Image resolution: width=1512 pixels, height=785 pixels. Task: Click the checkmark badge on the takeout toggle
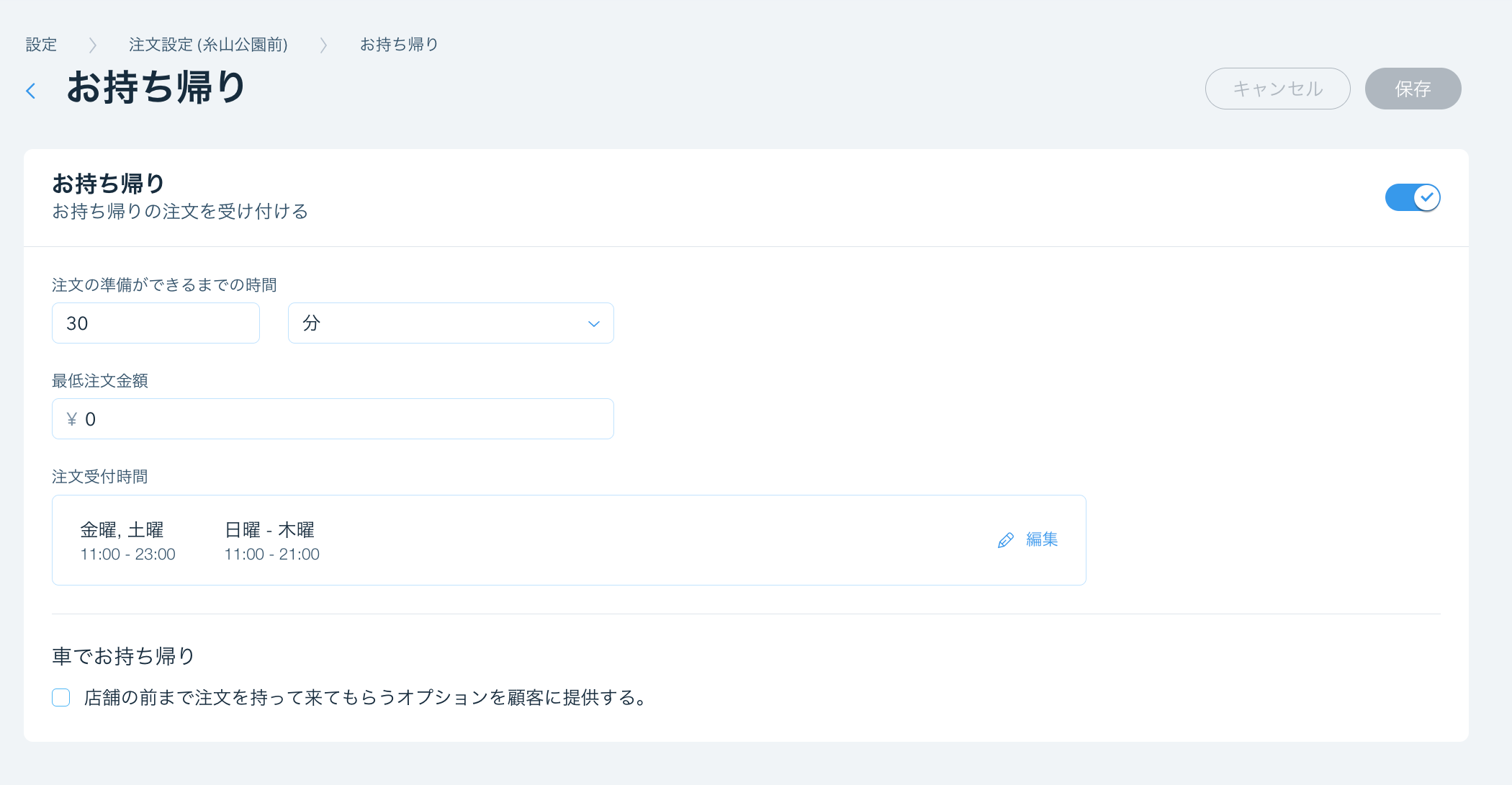pos(1427,197)
